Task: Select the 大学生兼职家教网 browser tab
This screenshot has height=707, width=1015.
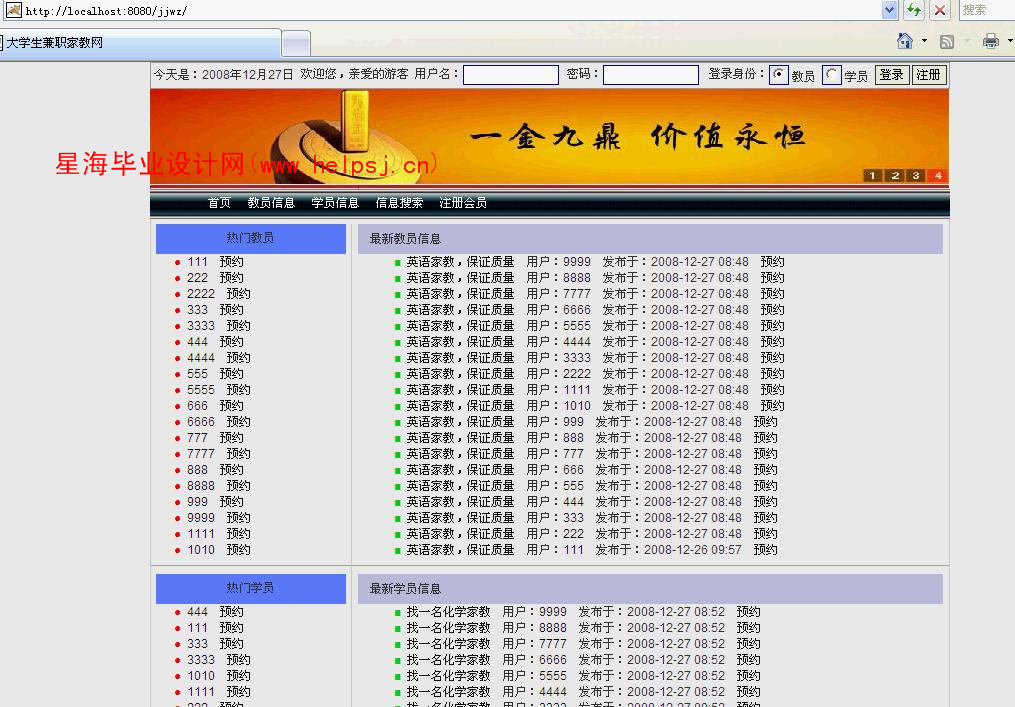Action: (x=140, y=43)
